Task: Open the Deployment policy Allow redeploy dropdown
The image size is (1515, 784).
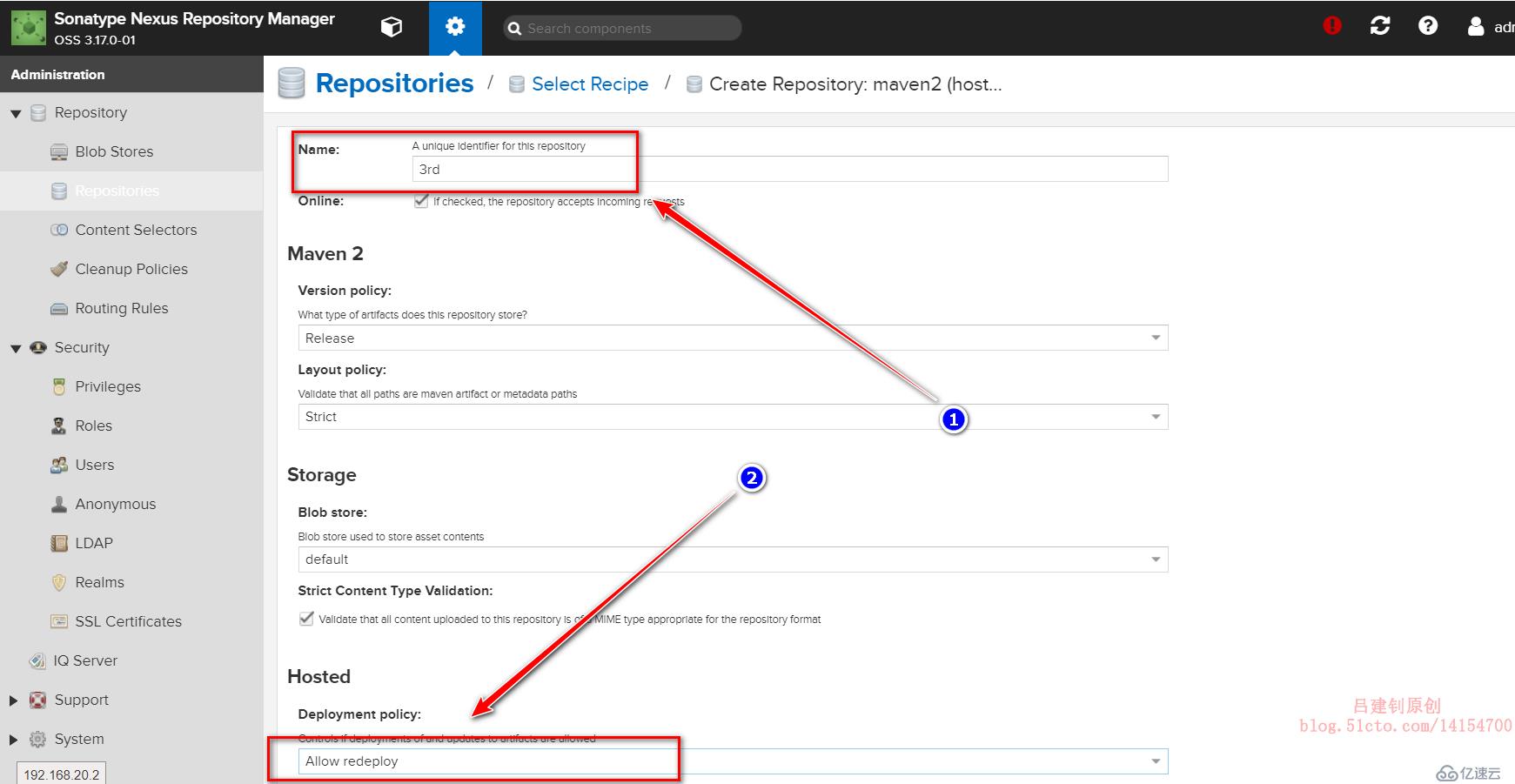Action: [733, 761]
